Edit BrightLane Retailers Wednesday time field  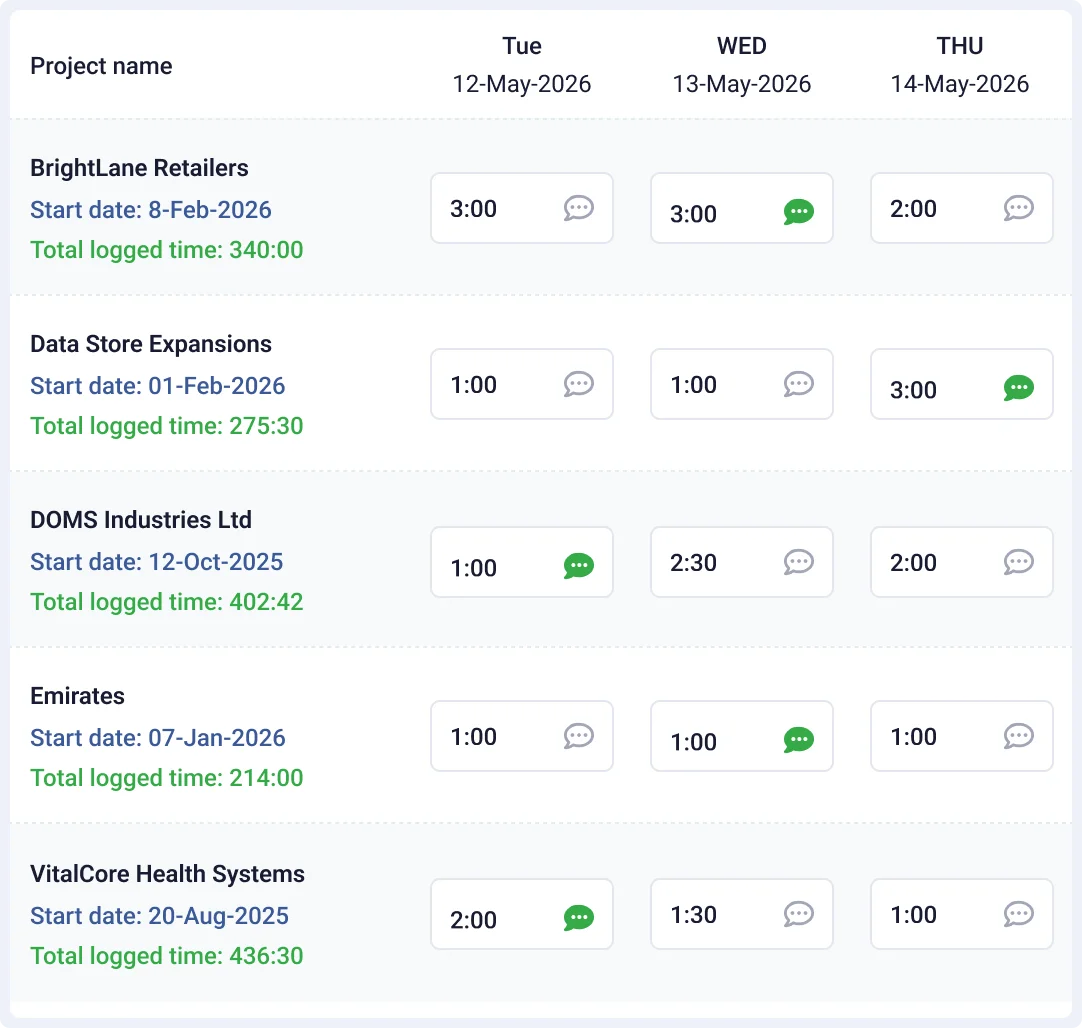(x=742, y=208)
